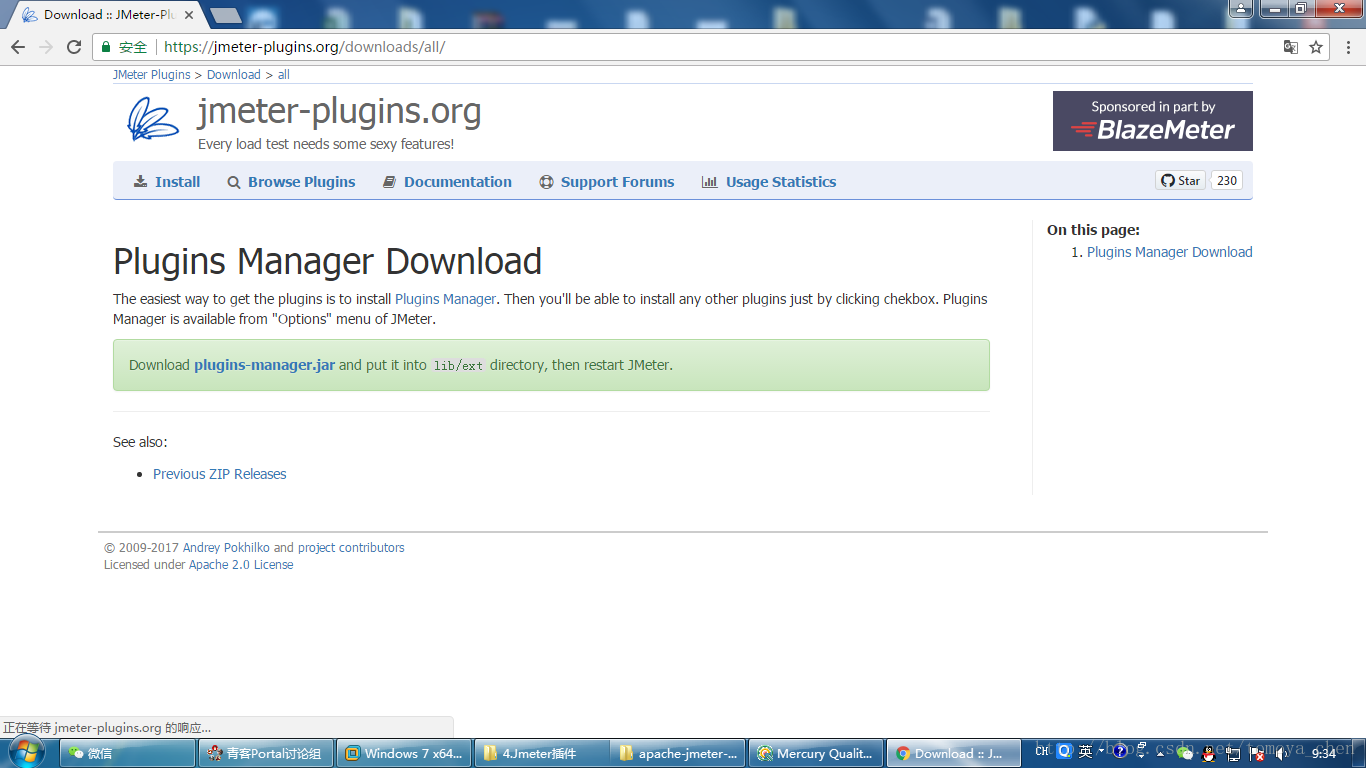Click the Chrome user profile button
The height and width of the screenshot is (768, 1366).
(1240, 8)
